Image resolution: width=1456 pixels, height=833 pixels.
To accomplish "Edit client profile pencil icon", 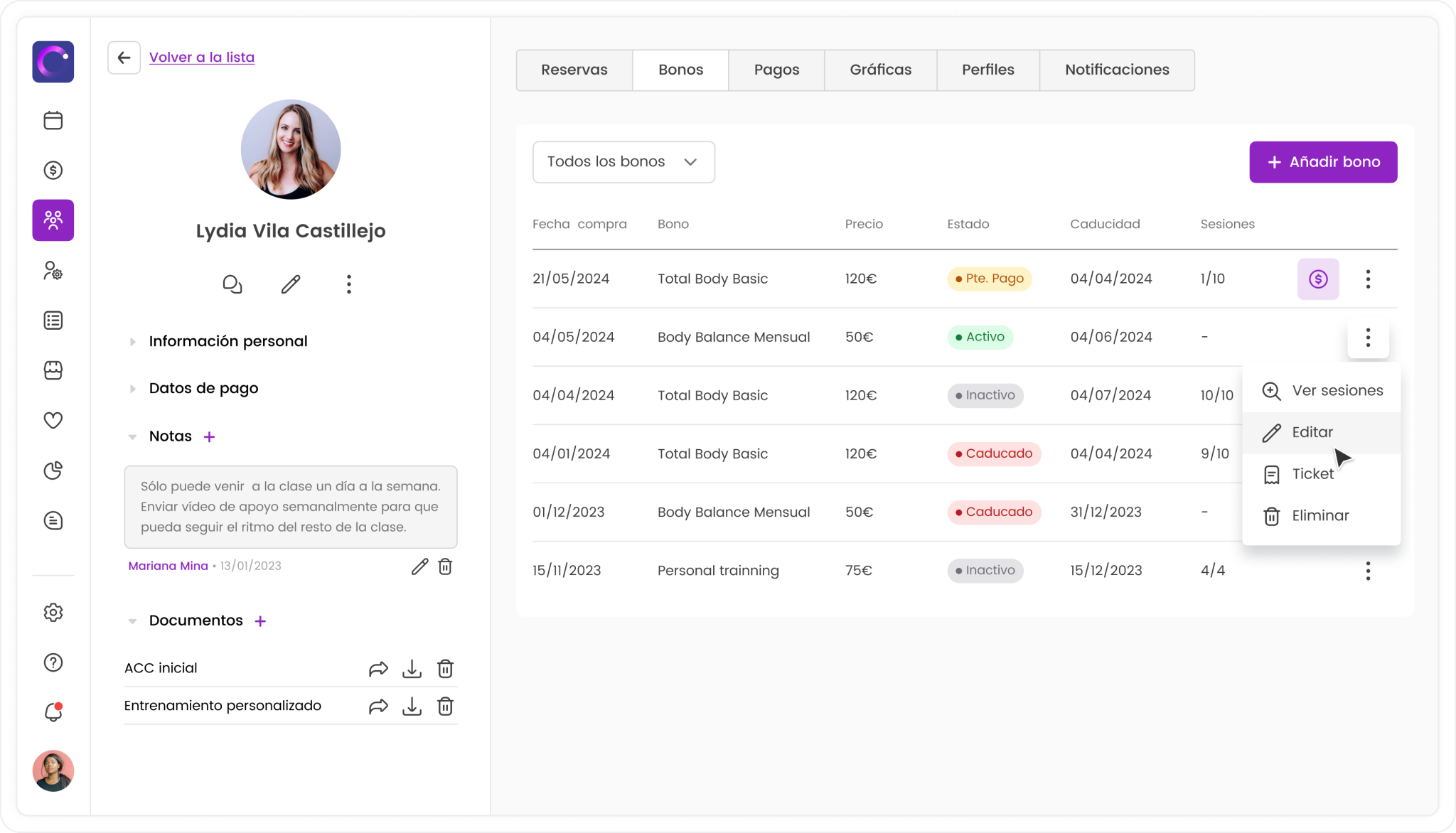I will click(x=290, y=284).
